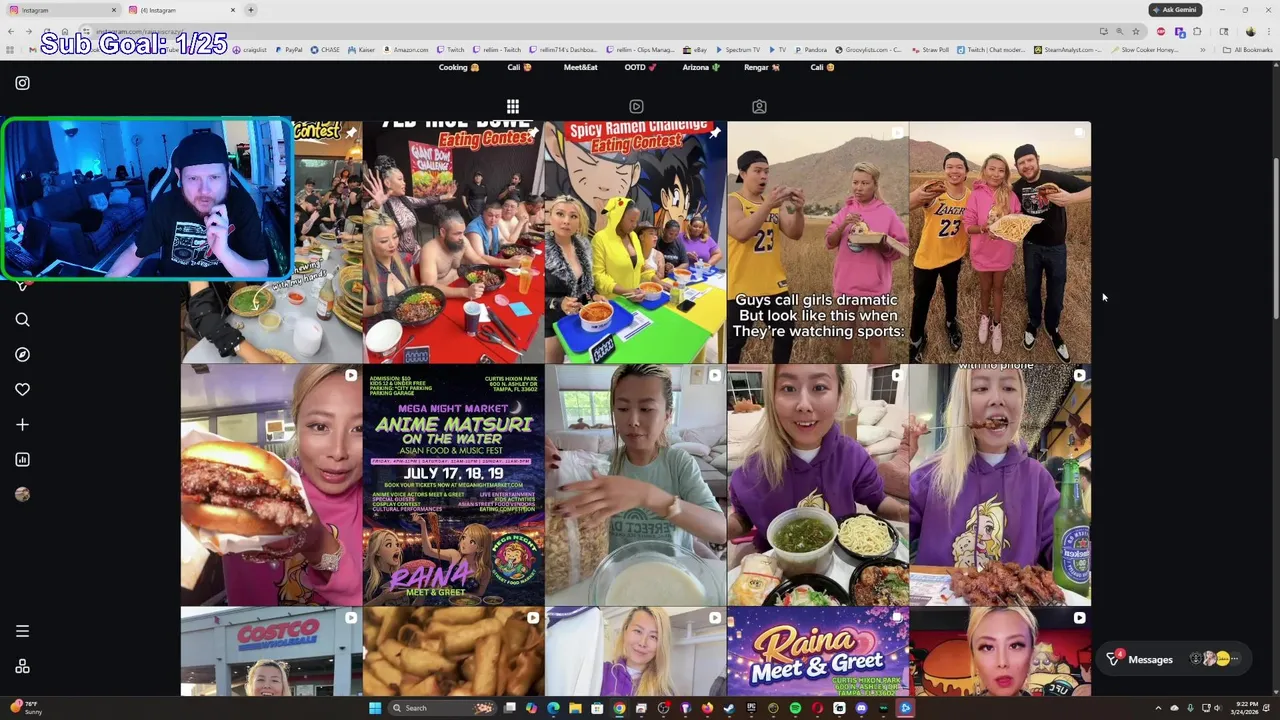
Task: Open the Dashboard bar-chart icon
Action: pos(22,460)
